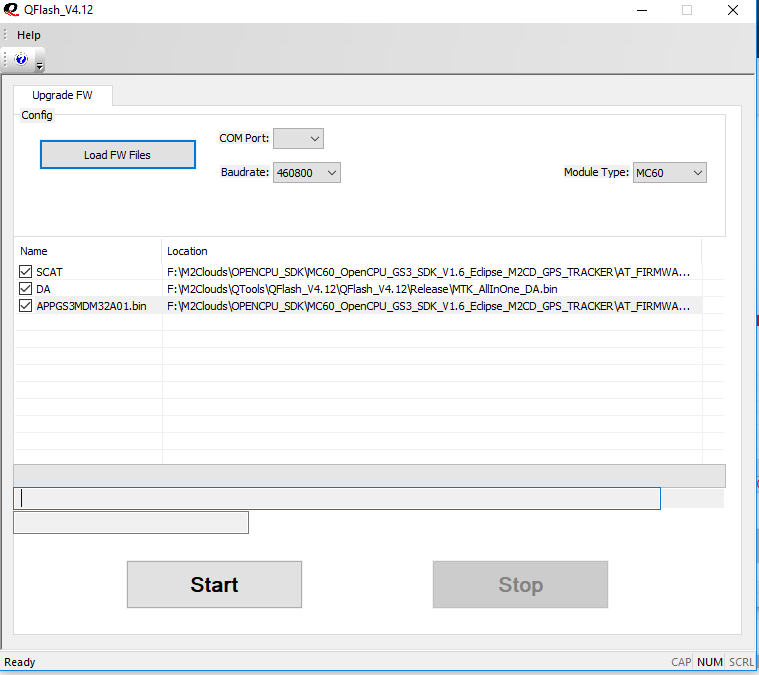Maximize the QFlash window
The width and height of the screenshot is (759, 675).
[x=687, y=10]
